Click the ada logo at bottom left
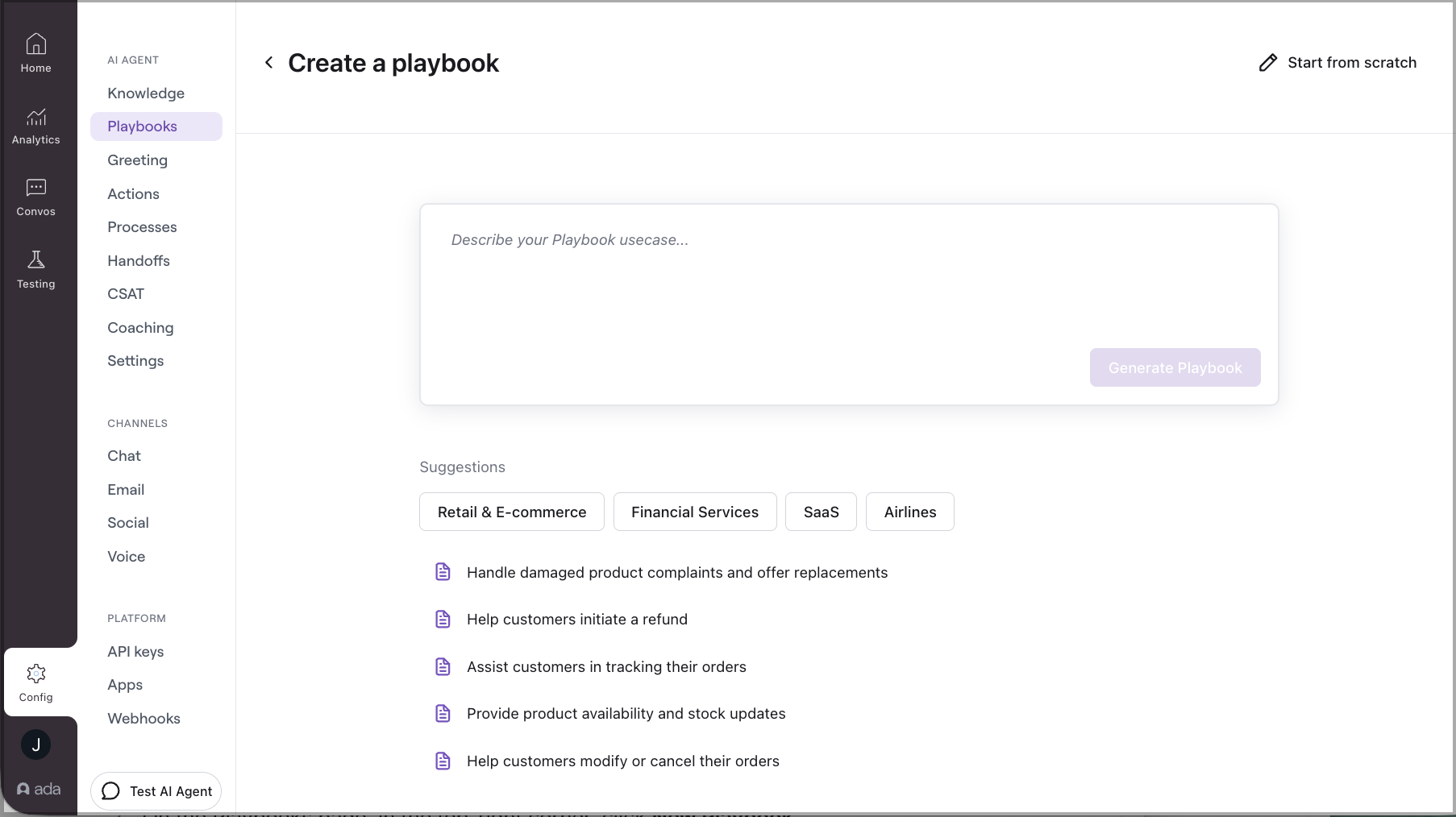This screenshot has width=1456, height=817. 38,789
